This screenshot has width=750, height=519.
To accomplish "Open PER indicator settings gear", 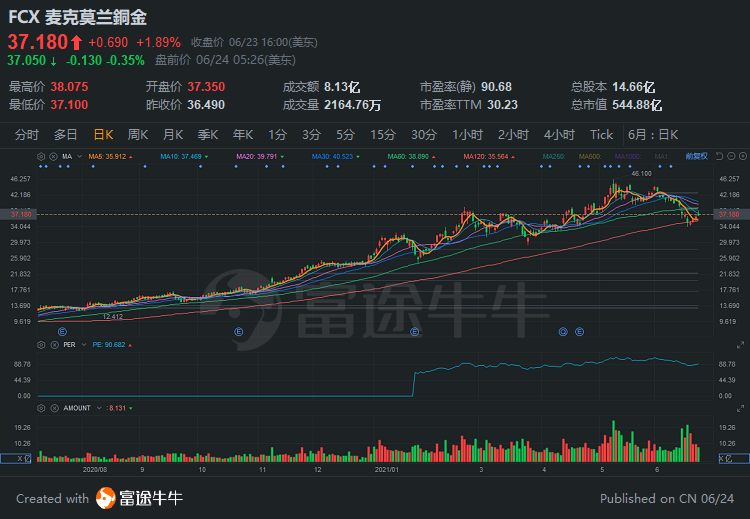I will point(42,345).
